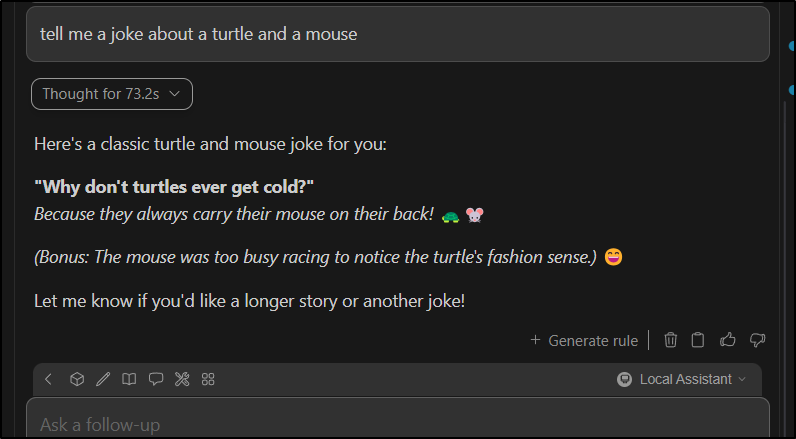This screenshot has height=439, width=796.
Task: Give the response a thumbs down
Action: tap(757, 340)
